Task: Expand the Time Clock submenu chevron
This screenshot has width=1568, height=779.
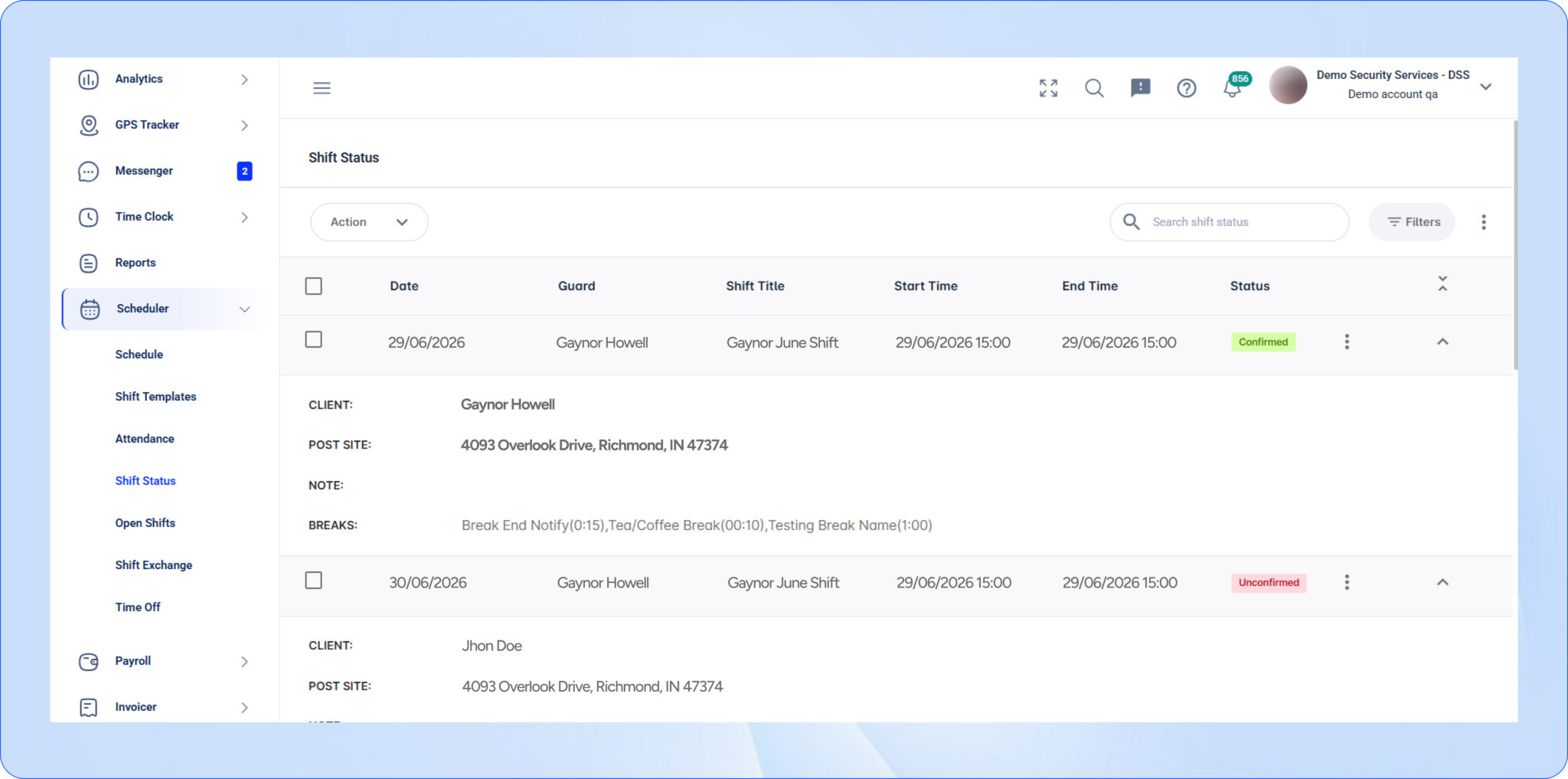Action: tap(245, 217)
